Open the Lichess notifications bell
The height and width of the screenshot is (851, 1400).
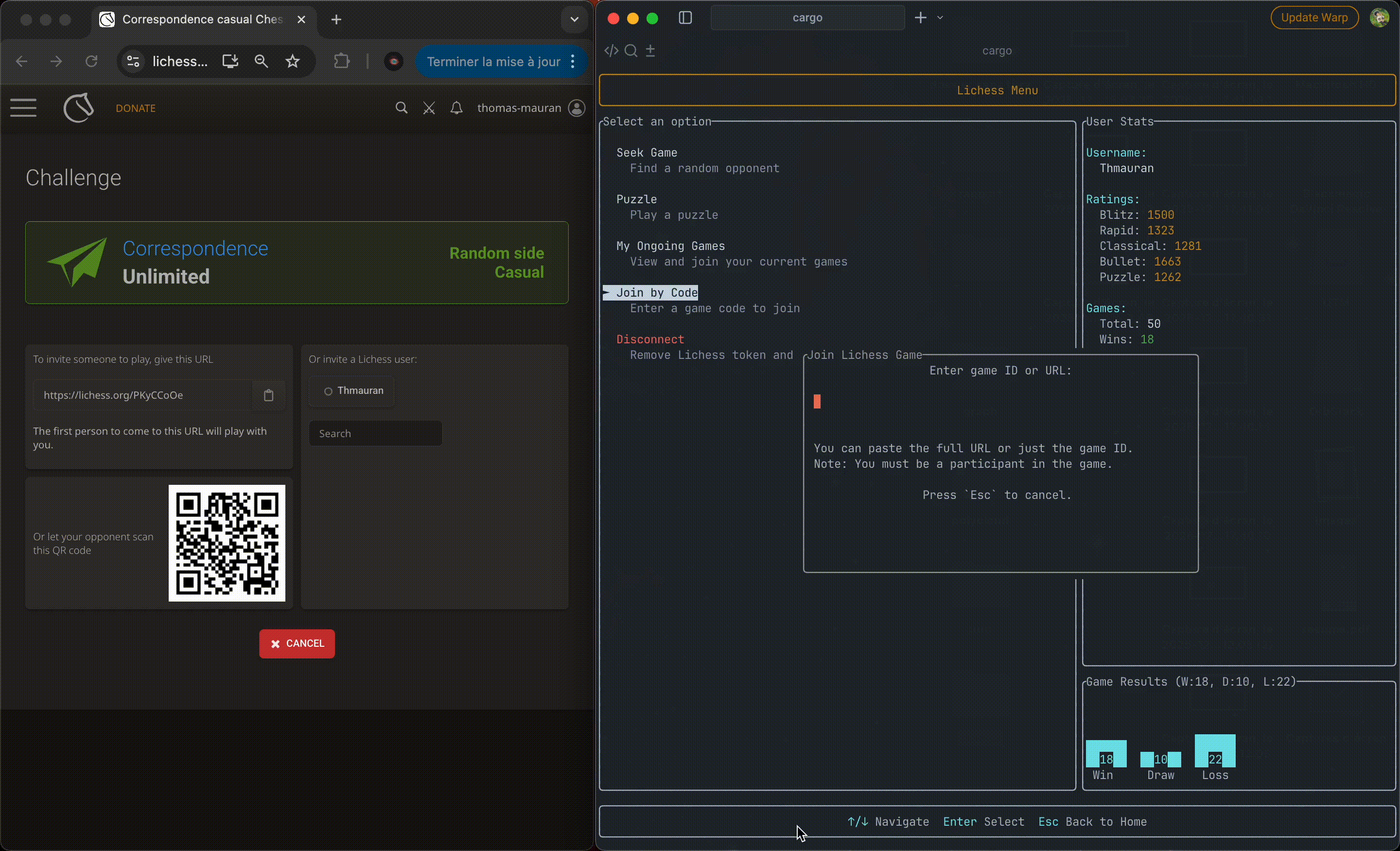click(x=456, y=107)
